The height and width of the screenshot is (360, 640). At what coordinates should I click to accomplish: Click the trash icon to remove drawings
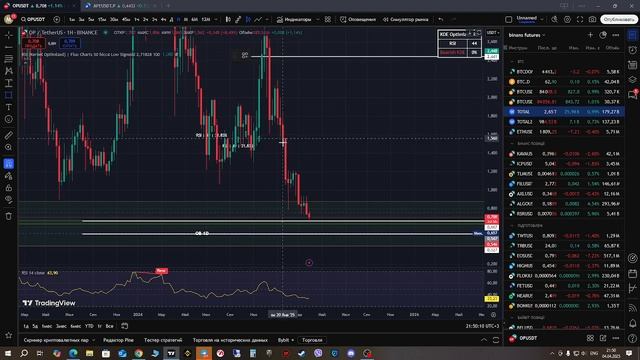[9, 216]
